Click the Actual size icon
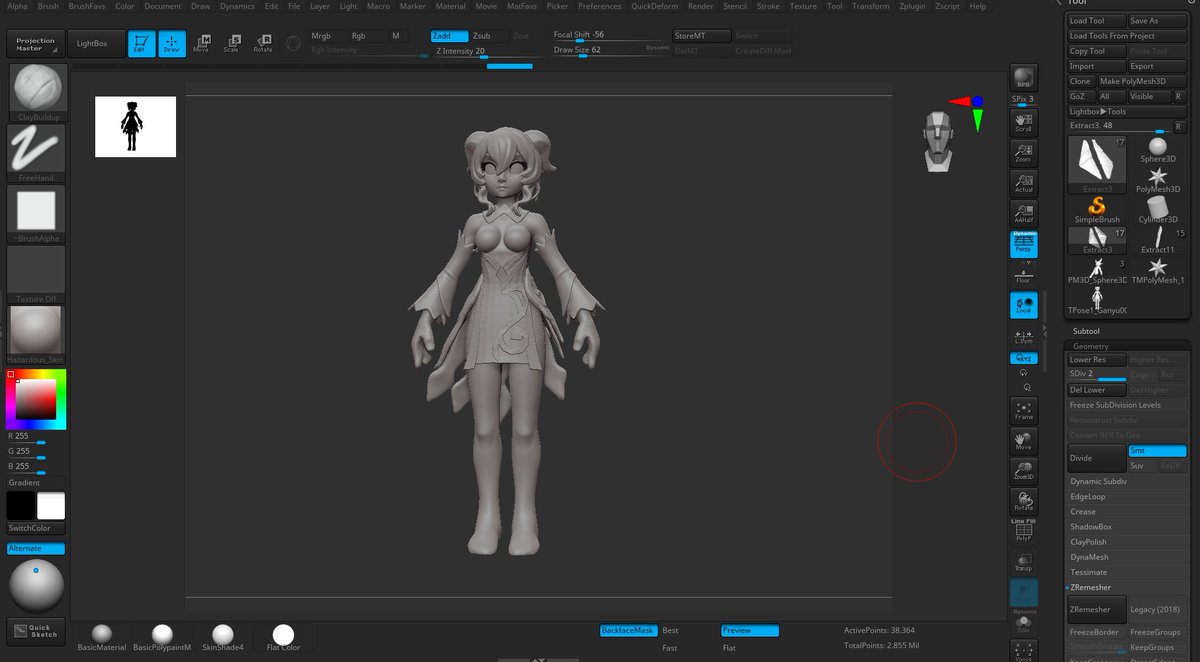The height and width of the screenshot is (662, 1200). (x=1023, y=182)
